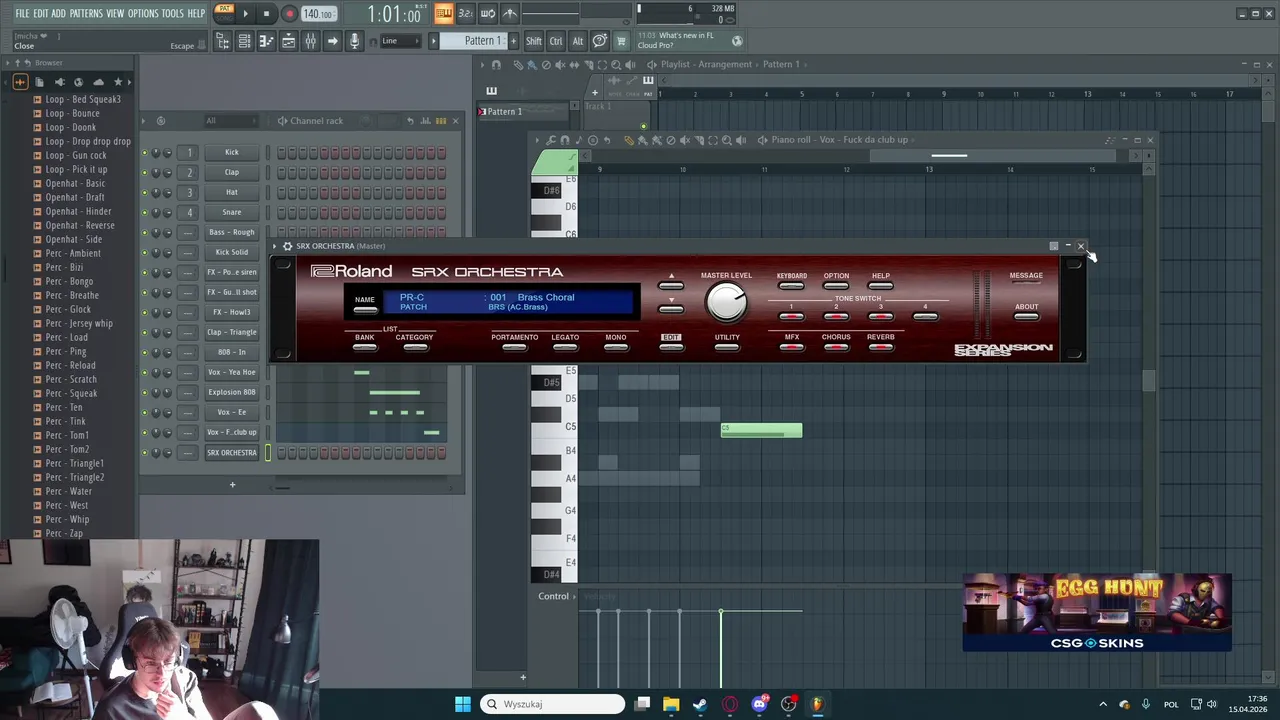Toggle PAT/SONG mode switch
The image size is (1280, 720).
point(225,13)
